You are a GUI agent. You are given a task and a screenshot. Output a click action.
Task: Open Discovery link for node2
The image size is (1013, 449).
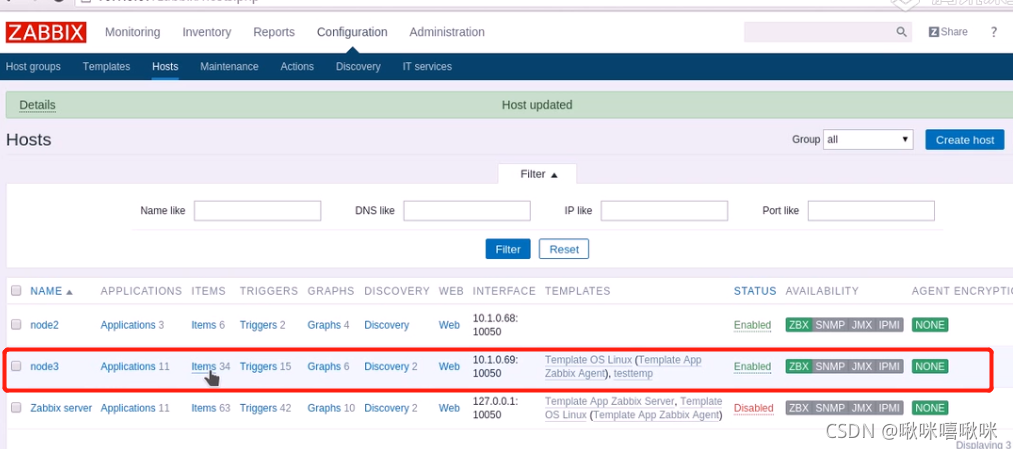[386, 325]
